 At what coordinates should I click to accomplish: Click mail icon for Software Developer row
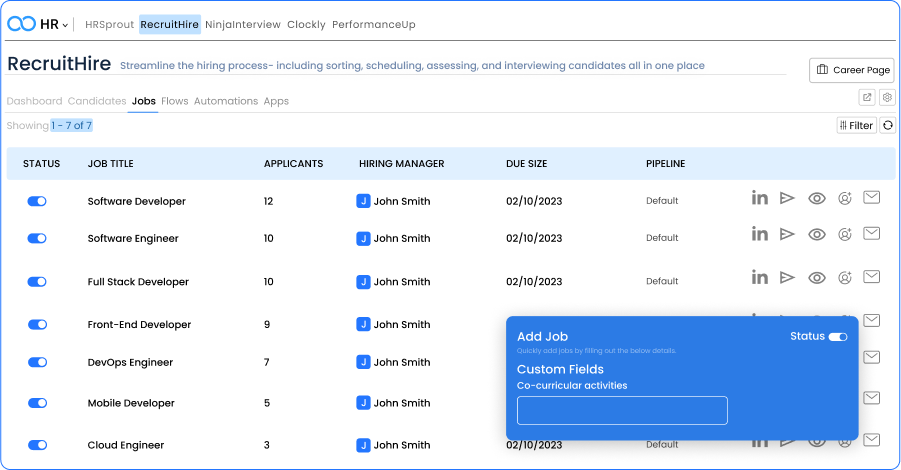(x=871, y=198)
